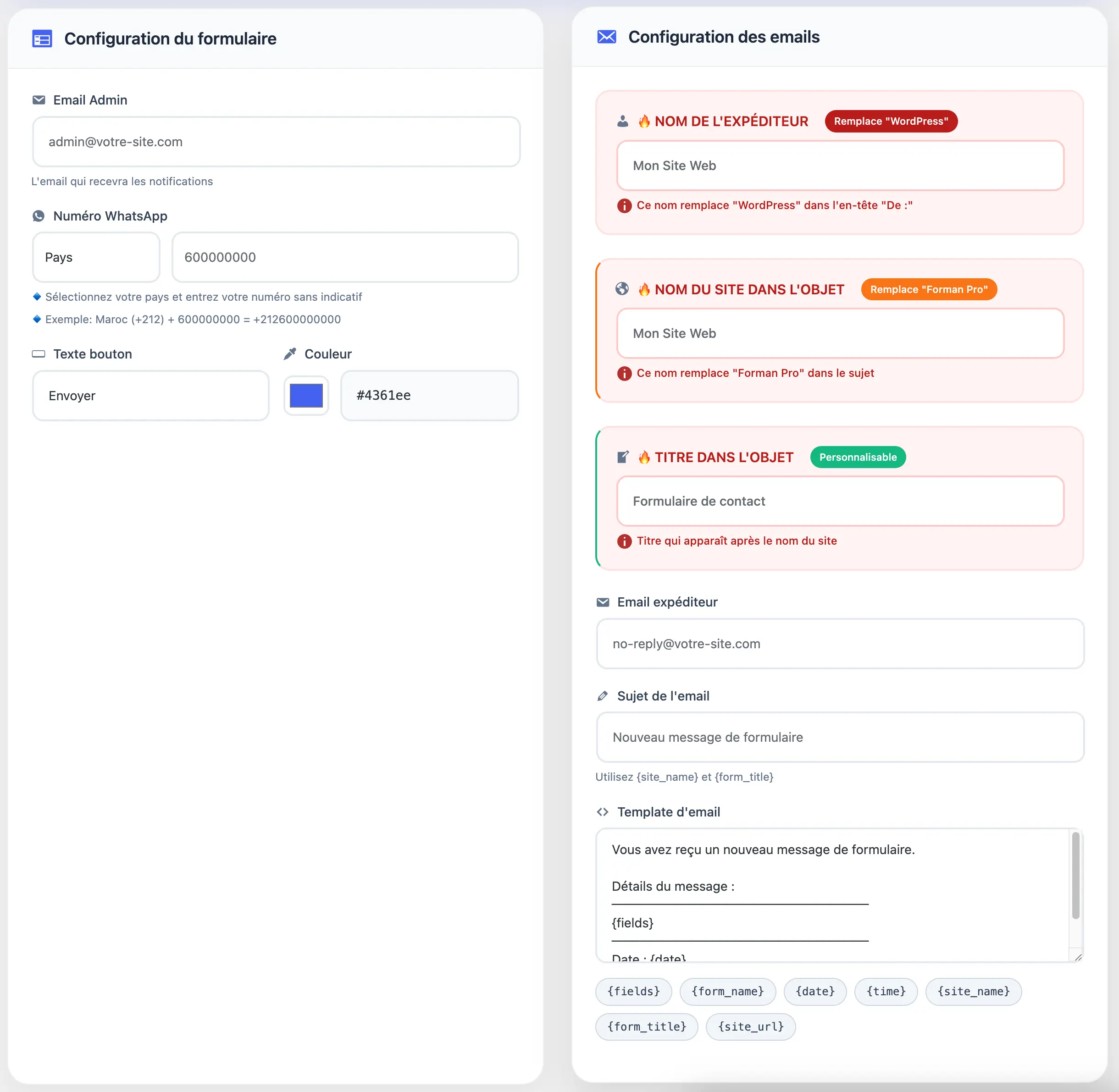
Task: Click the {site_url} variable chip
Action: coord(751,1026)
